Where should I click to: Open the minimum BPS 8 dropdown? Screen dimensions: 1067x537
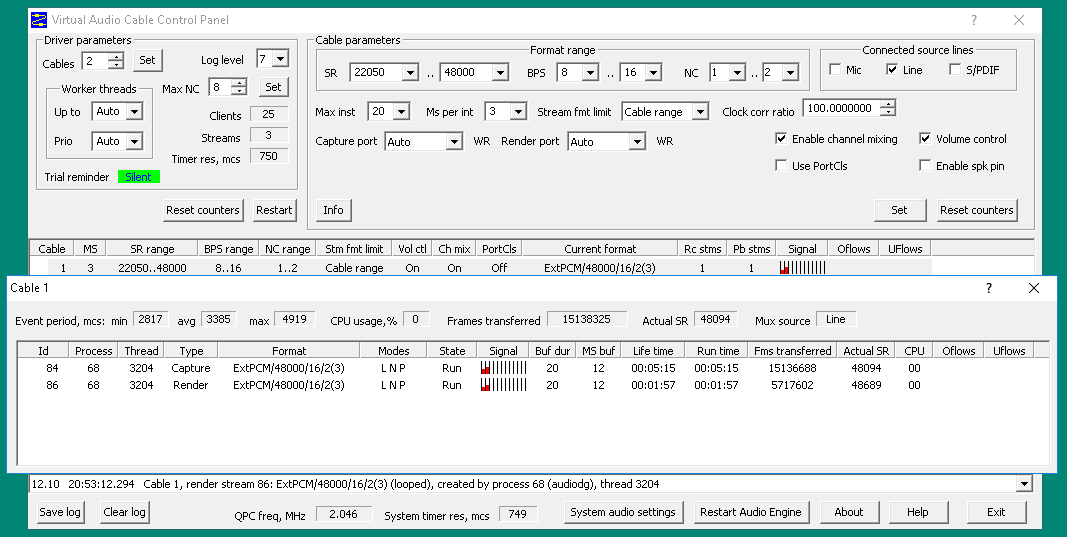coord(590,73)
